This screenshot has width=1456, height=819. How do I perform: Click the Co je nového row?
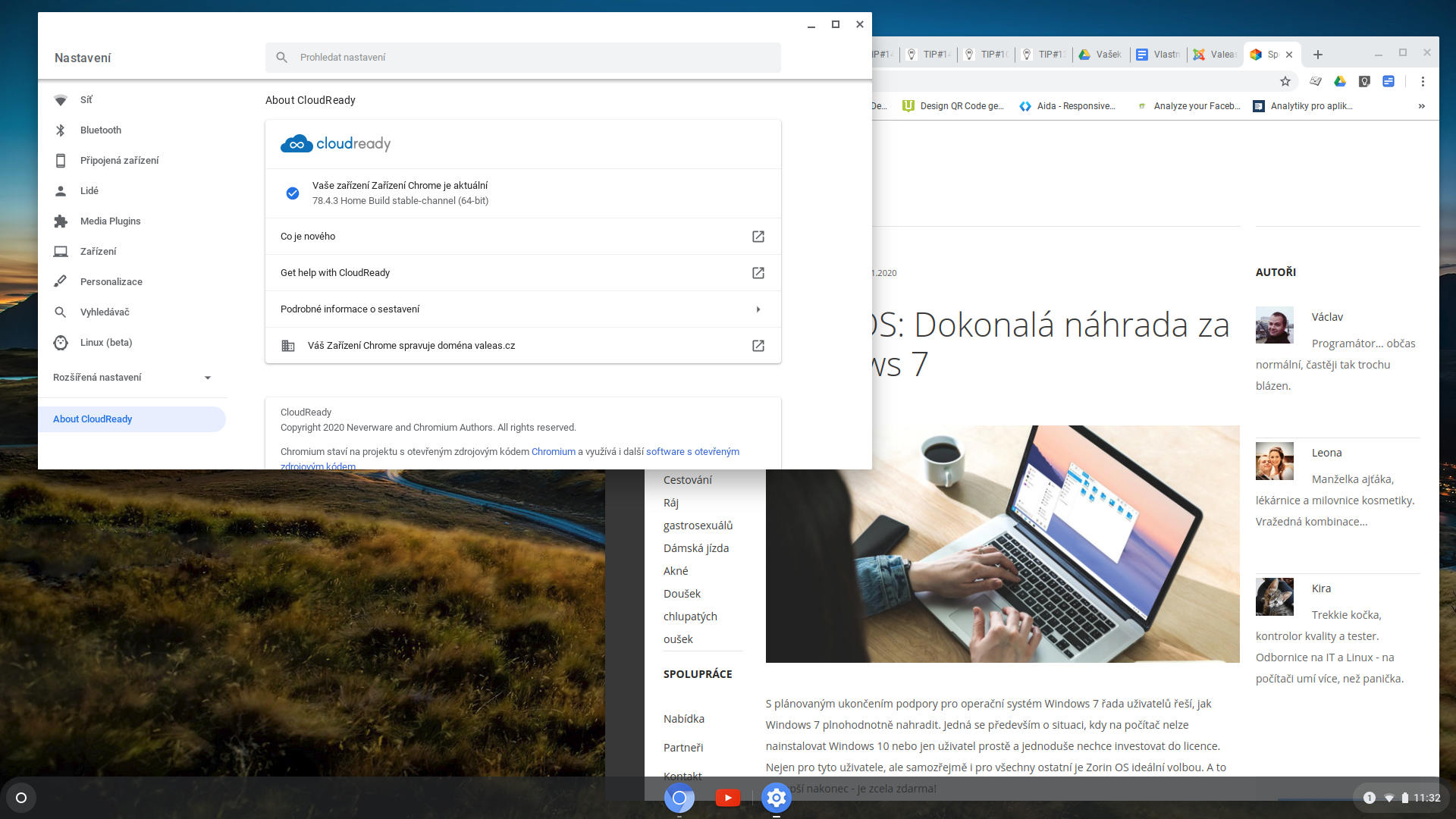pos(523,237)
